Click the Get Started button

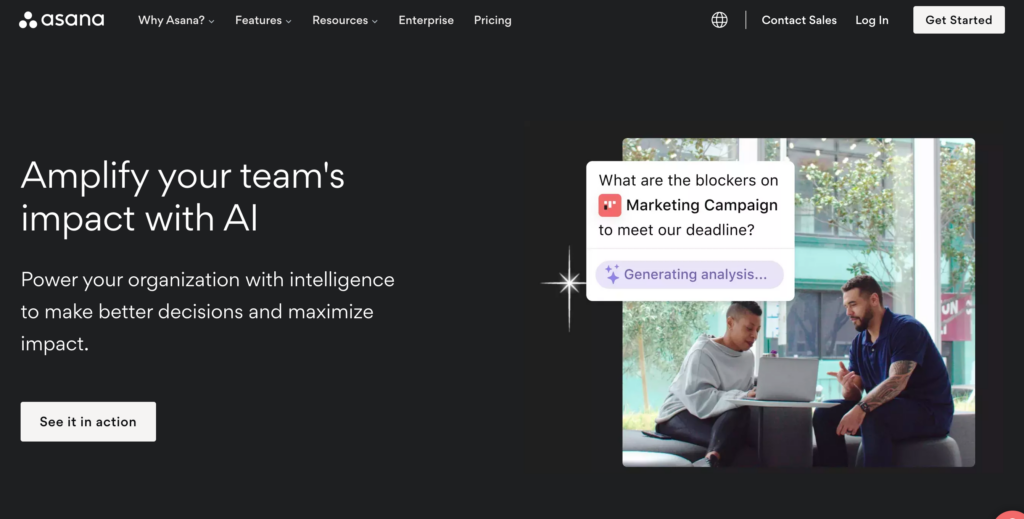pyautogui.click(x=959, y=20)
